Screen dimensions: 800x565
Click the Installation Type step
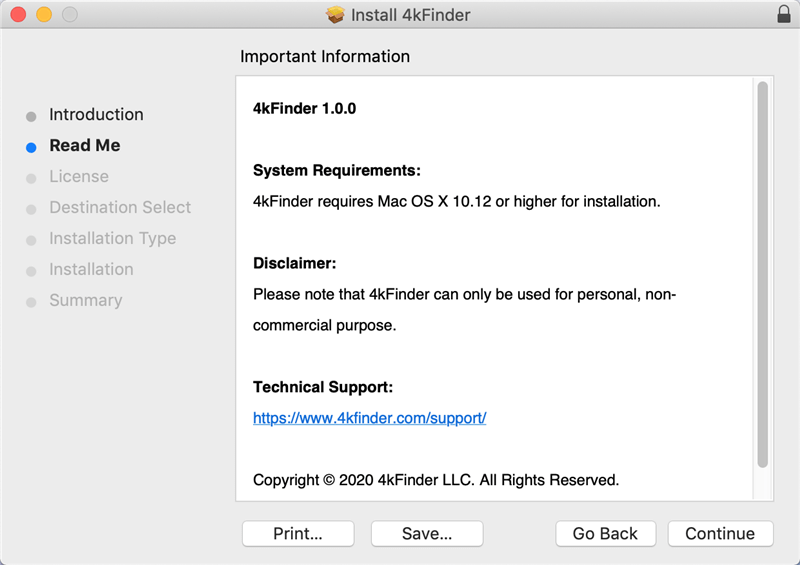tap(112, 239)
